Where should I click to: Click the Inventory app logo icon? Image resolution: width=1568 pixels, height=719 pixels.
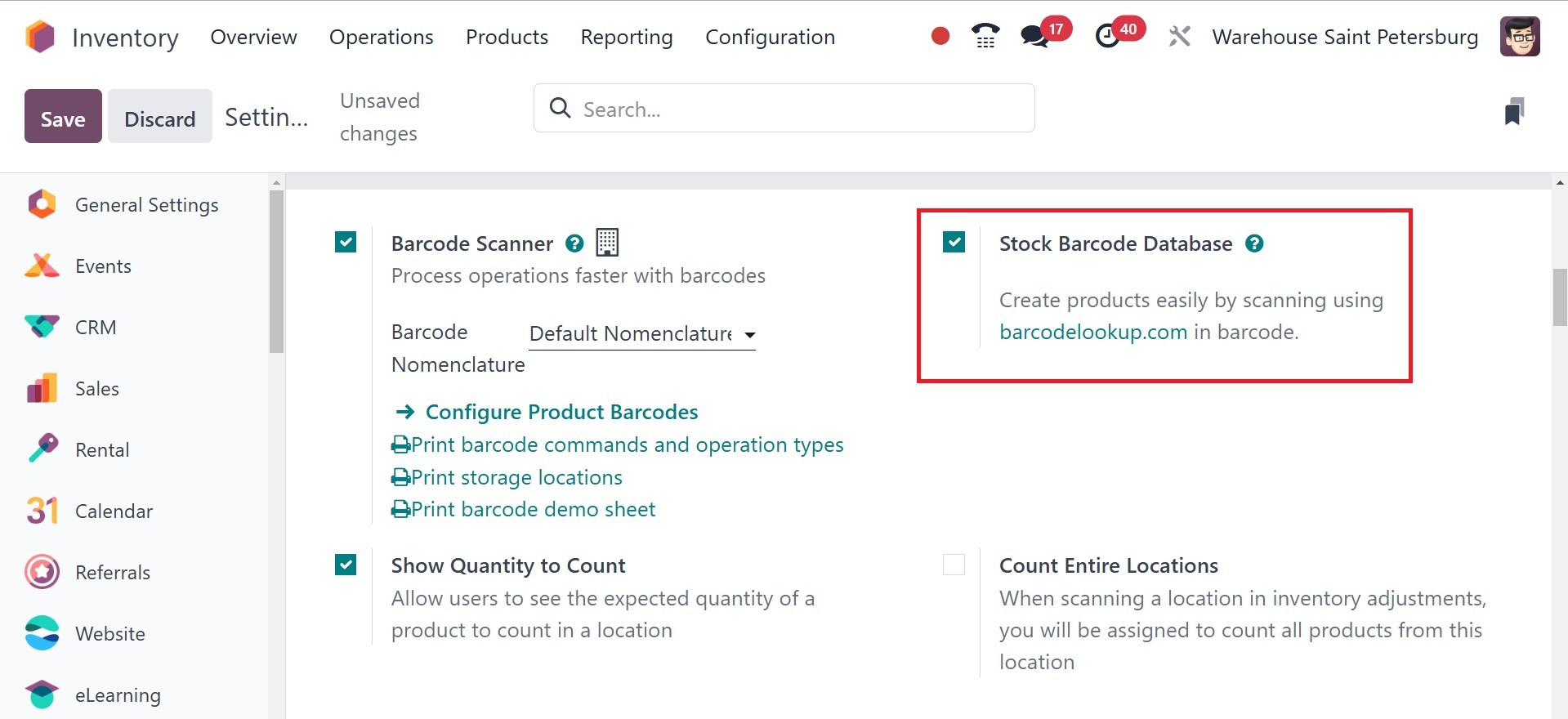pos(40,37)
